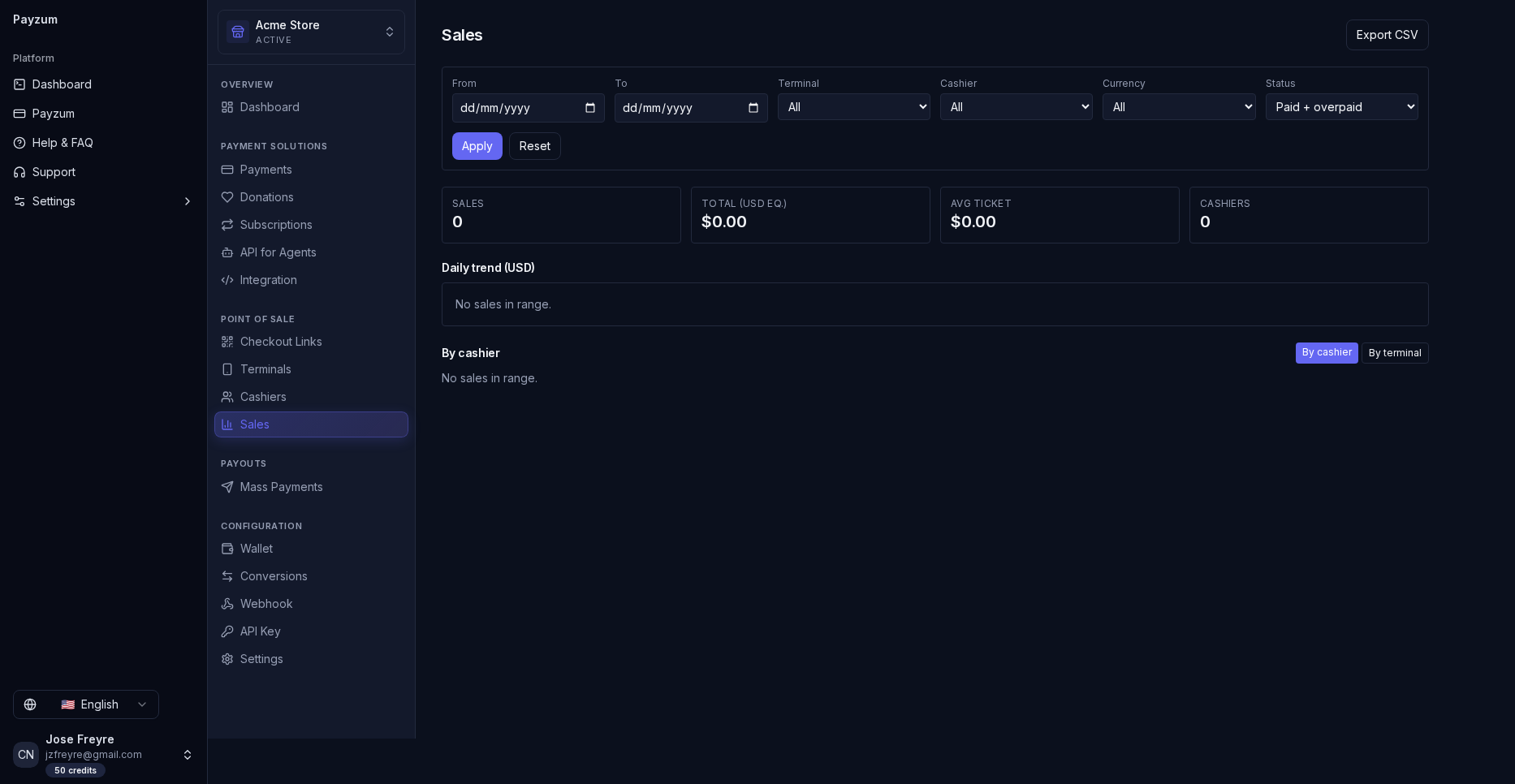
Task: Click the Wallet icon under Configuration
Action: (x=227, y=549)
